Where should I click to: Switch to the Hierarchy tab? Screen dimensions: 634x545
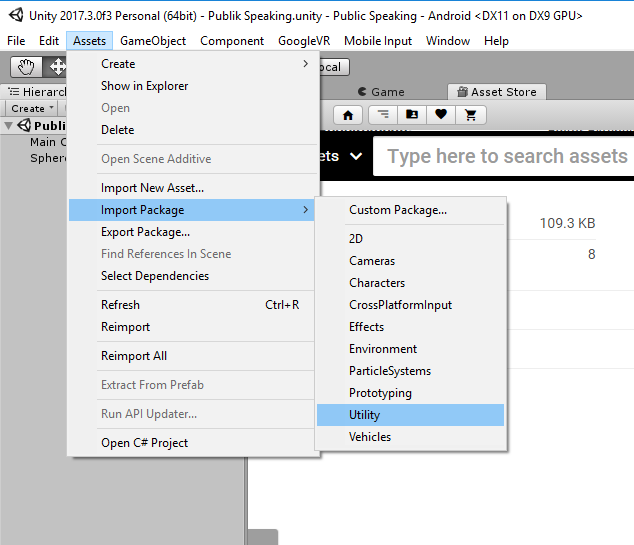point(36,92)
